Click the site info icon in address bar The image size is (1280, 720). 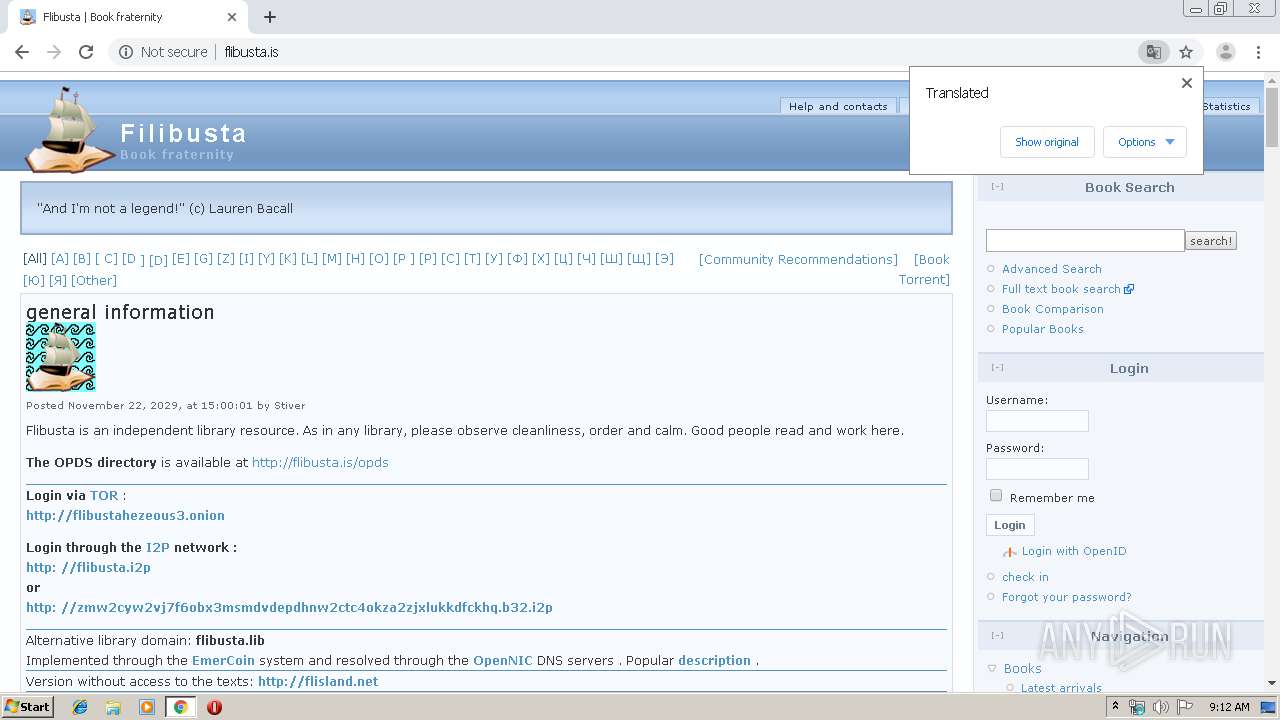(x=126, y=52)
